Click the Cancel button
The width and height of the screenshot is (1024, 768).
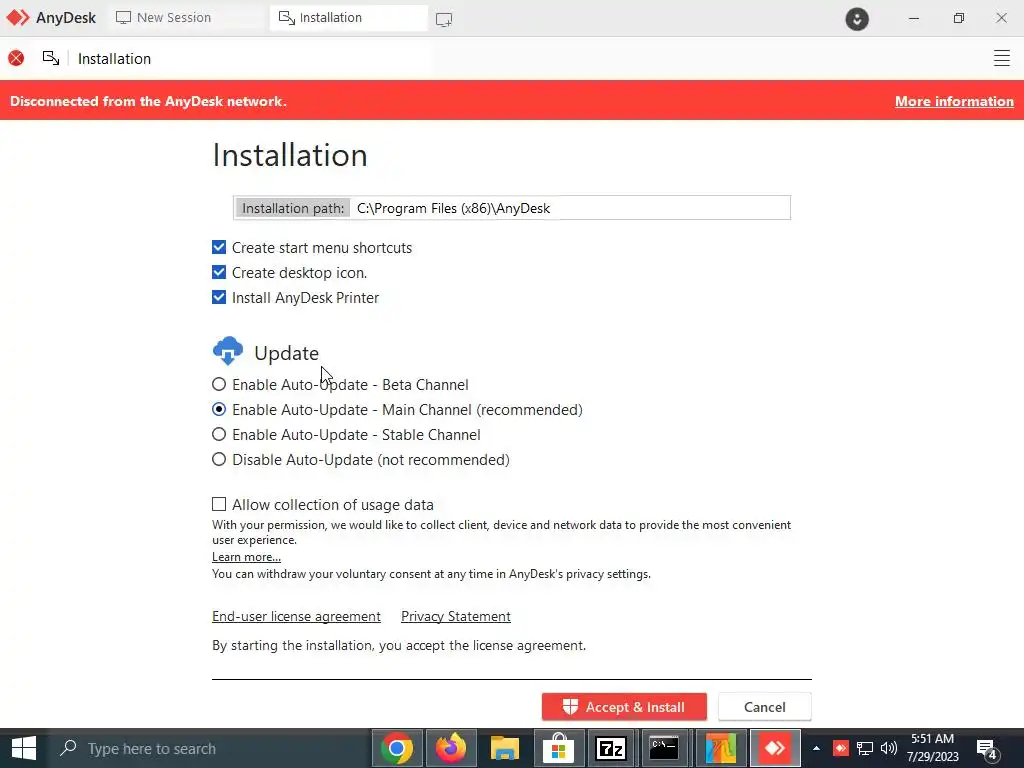765,707
